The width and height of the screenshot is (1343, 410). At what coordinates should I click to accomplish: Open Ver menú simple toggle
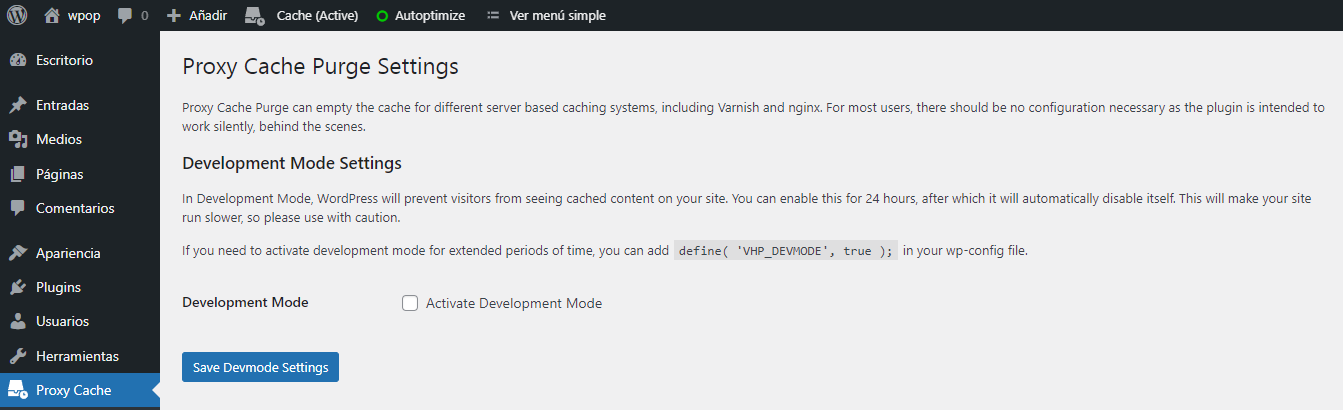point(546,16)
